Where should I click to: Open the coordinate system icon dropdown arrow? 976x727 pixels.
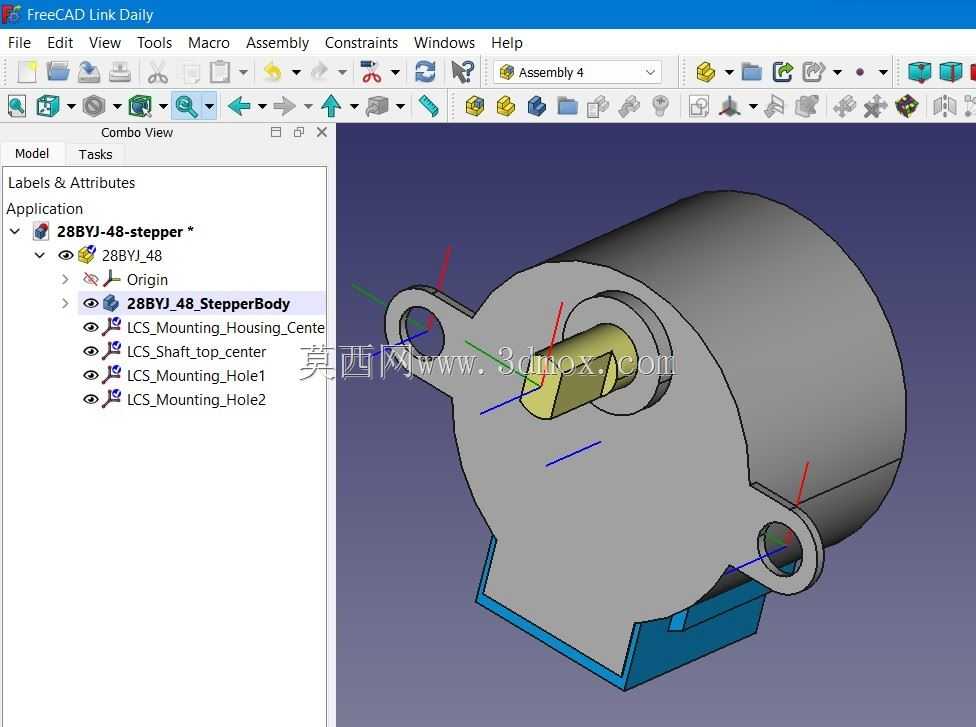[753, 106]
